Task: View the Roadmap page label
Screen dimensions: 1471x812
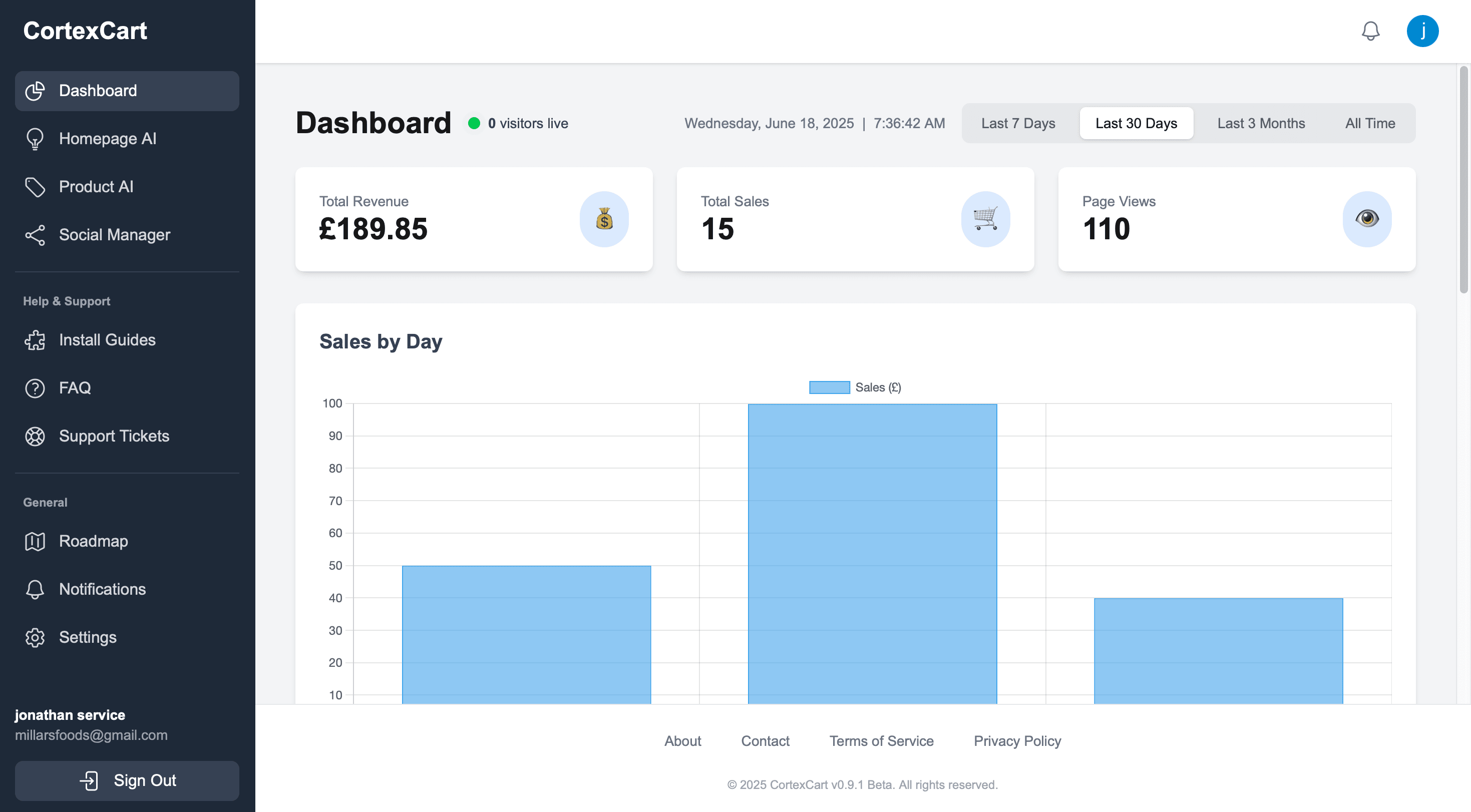Action: (x=94, y=541)
